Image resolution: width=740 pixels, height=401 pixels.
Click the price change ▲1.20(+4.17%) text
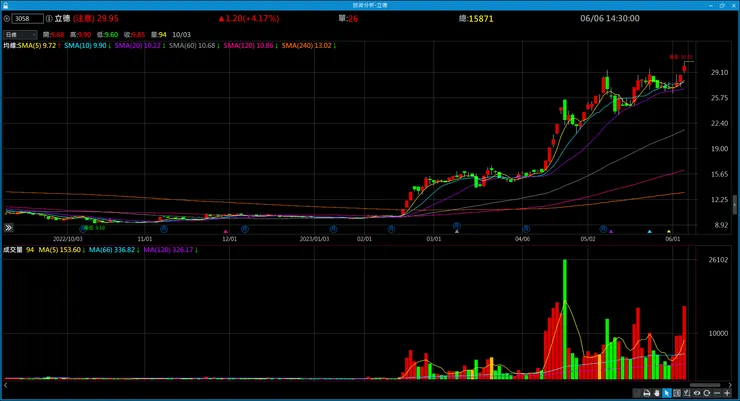[x=249, y=18]
